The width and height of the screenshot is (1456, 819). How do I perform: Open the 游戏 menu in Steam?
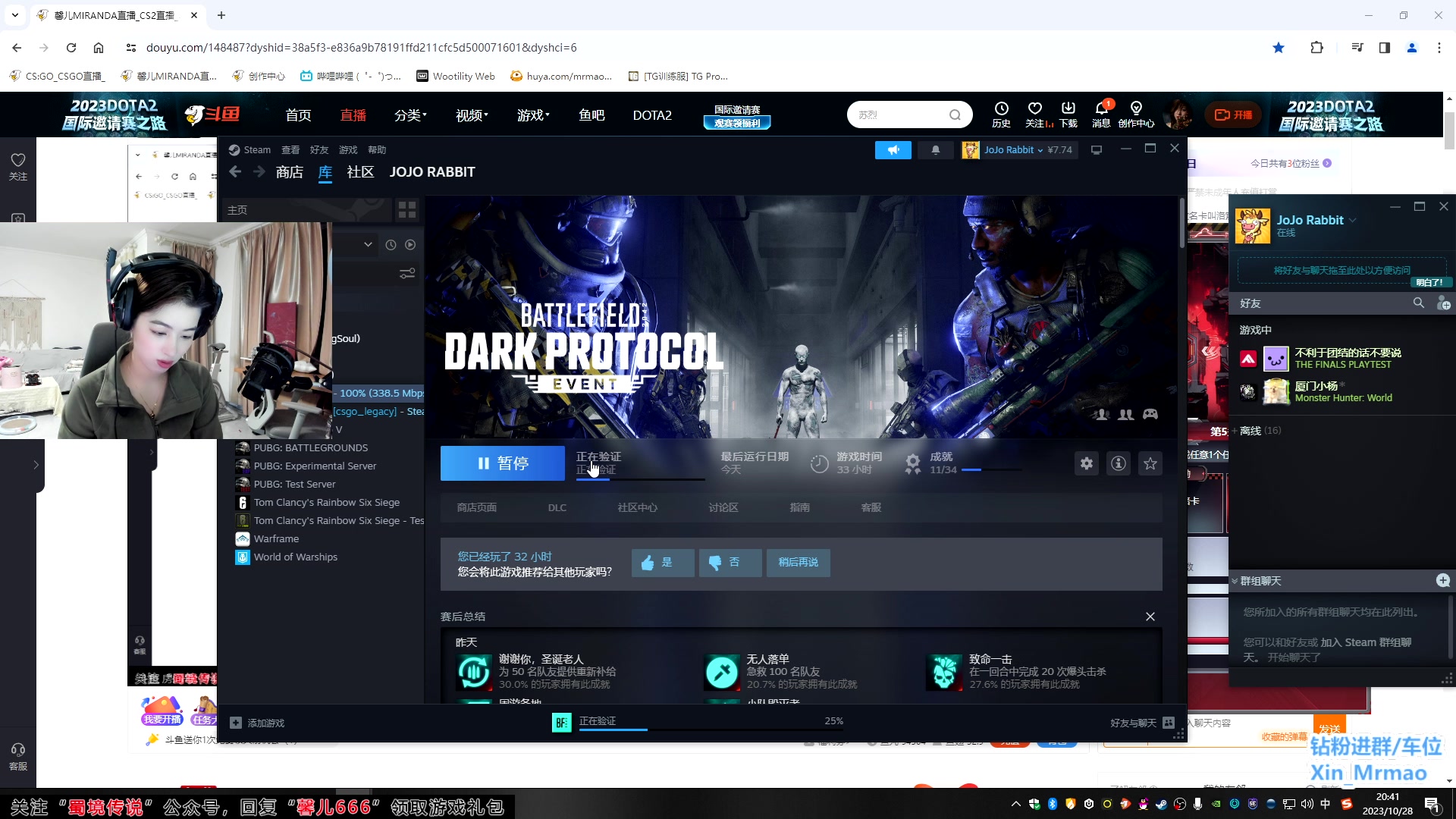[348, 150]
